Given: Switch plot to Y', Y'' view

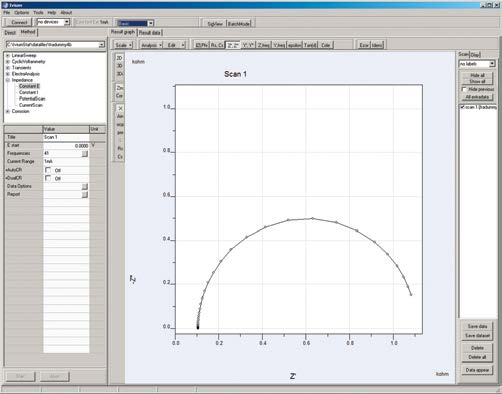Looking at the screenshot, I should (x=248, y=45).
